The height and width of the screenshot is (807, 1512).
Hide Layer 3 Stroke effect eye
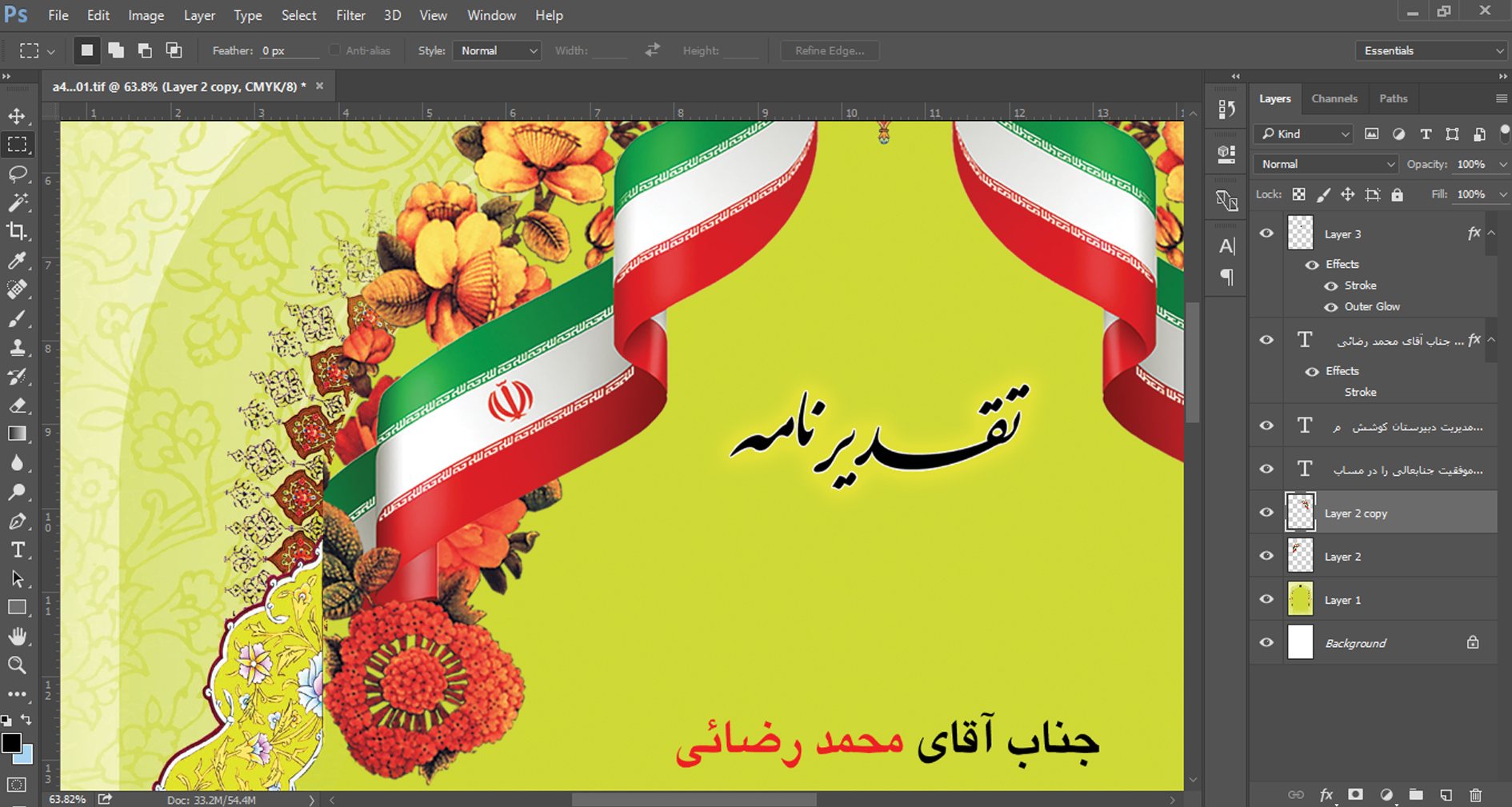(x=1331, y=286)
